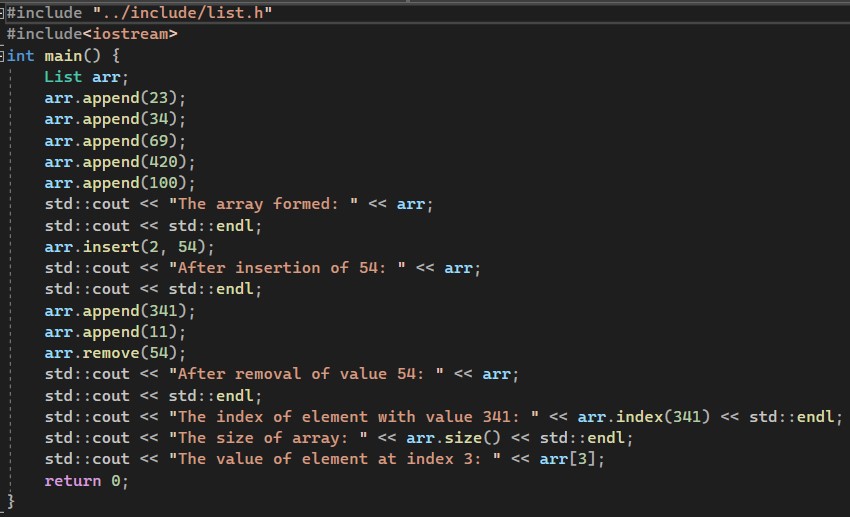This screenshot has width=850, height=517.
Task: Click the arr.size() call
Action: coord(454,438)
